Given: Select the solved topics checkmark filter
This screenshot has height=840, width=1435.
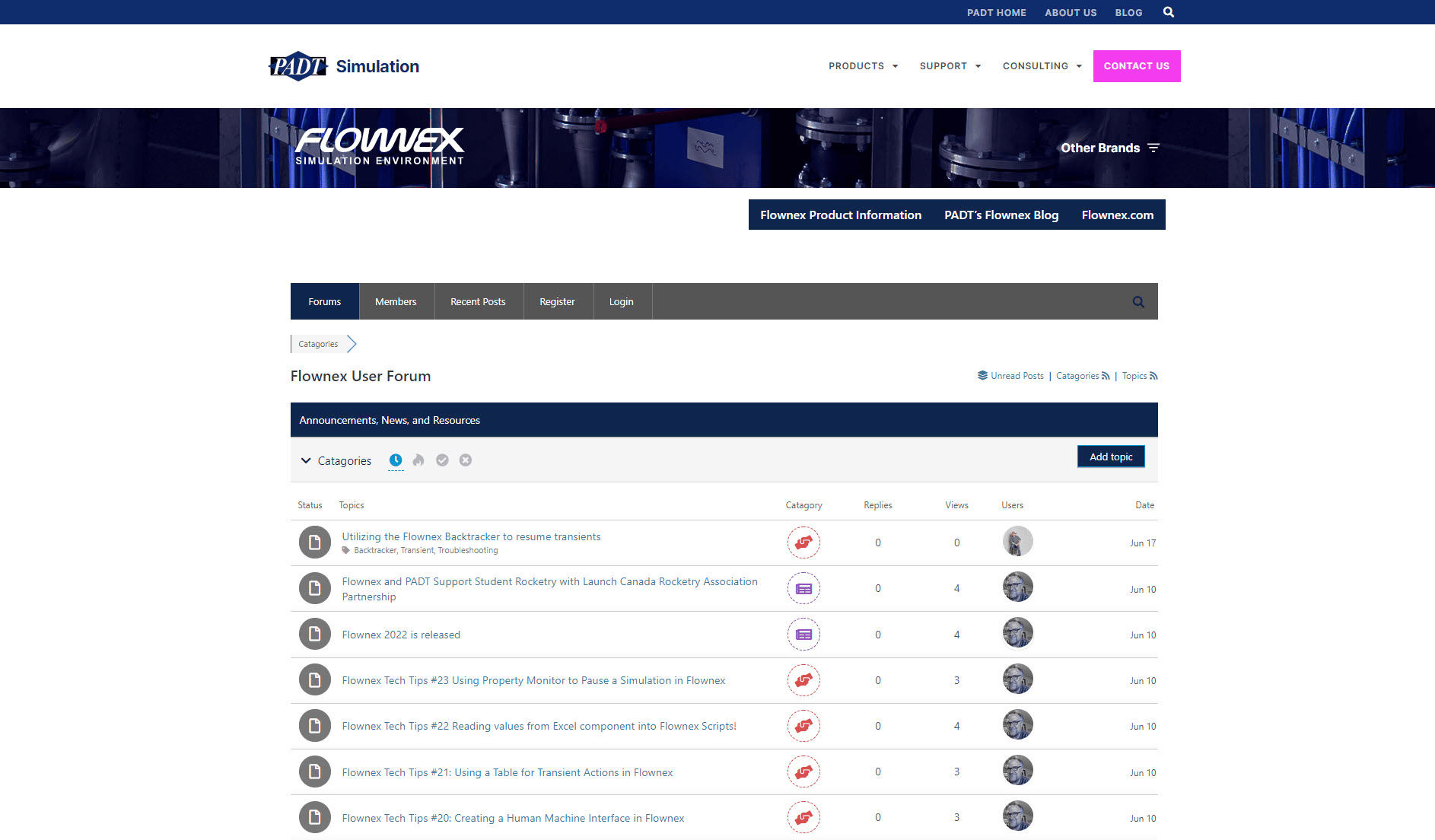Looking at the screenshot, I should (442, 460).
